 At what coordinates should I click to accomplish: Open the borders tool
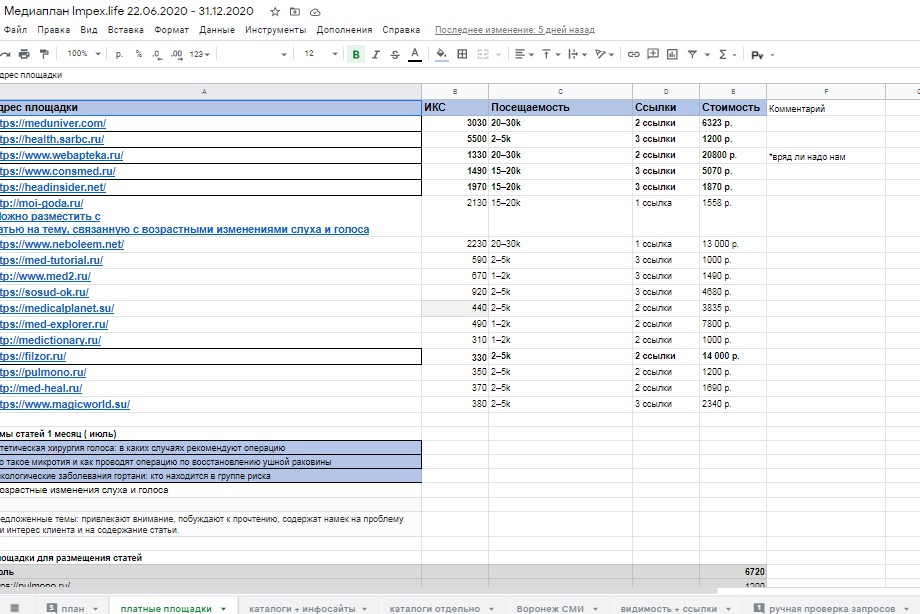pos(462,54)
